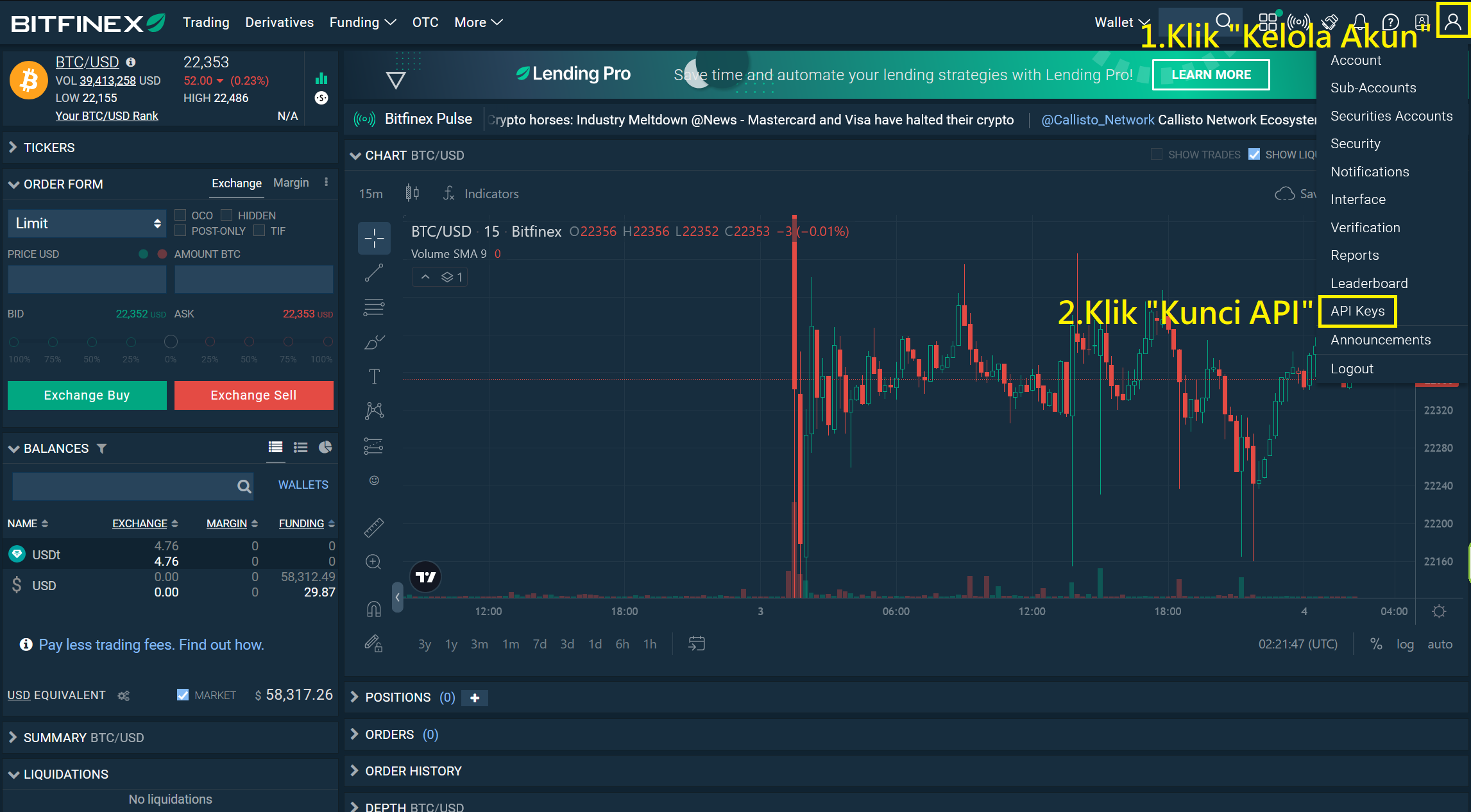
Task: Open the chart measure ruler tool
Action: pos(374,527)
